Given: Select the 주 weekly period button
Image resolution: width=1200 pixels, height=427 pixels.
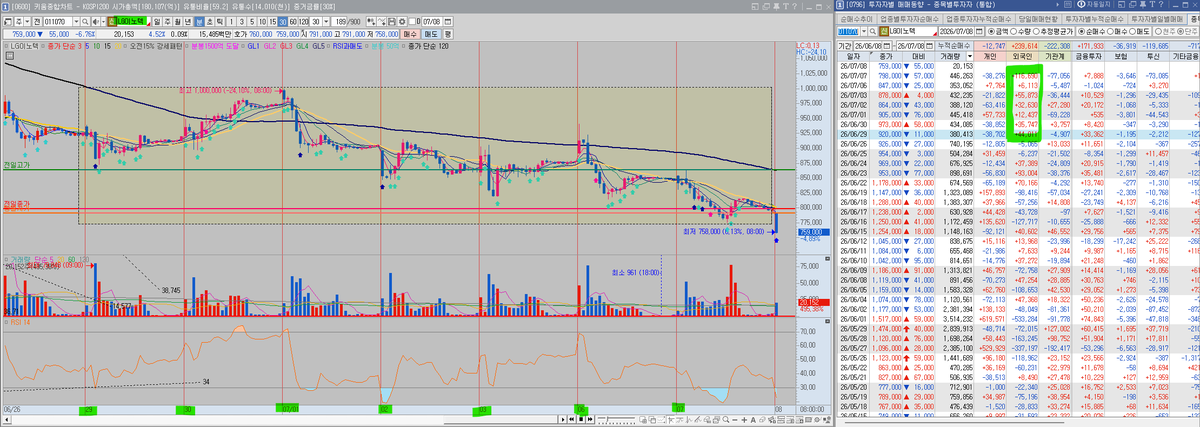Looking at the screenshot, I should pos(167,21).
